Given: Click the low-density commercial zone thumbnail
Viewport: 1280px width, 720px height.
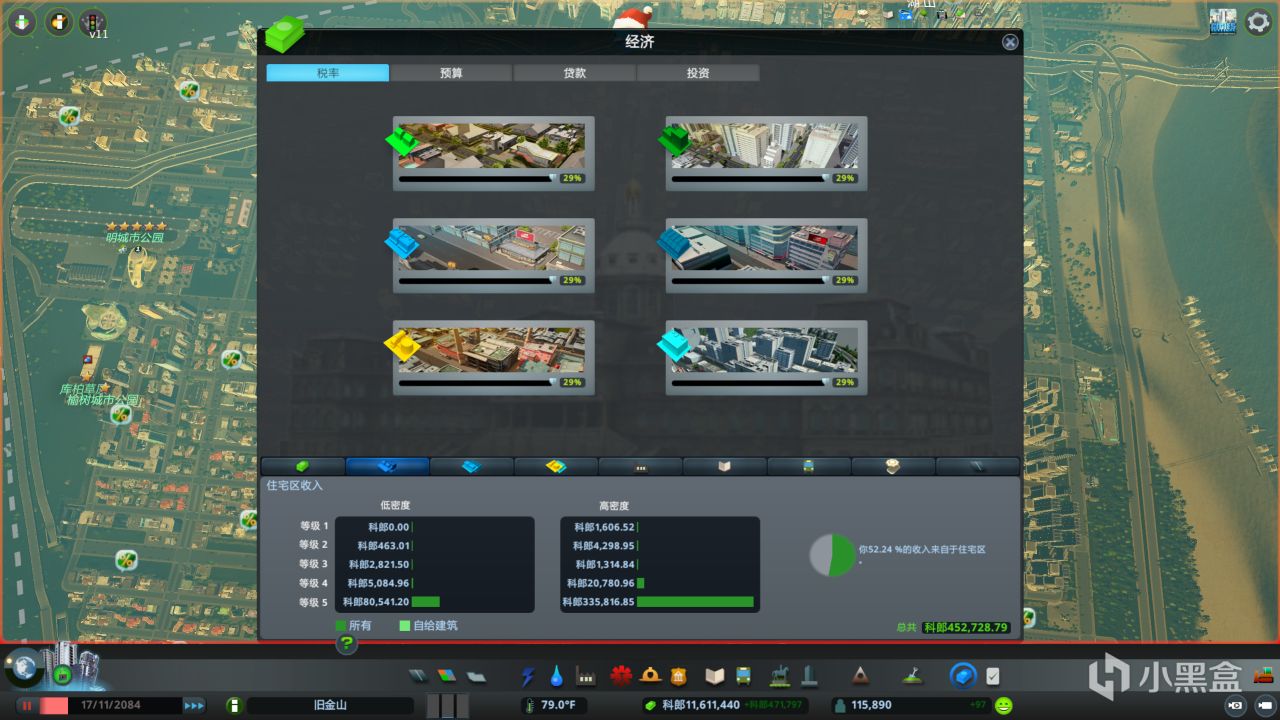Looking at the screenshot, I should click(x=492, y=248).
